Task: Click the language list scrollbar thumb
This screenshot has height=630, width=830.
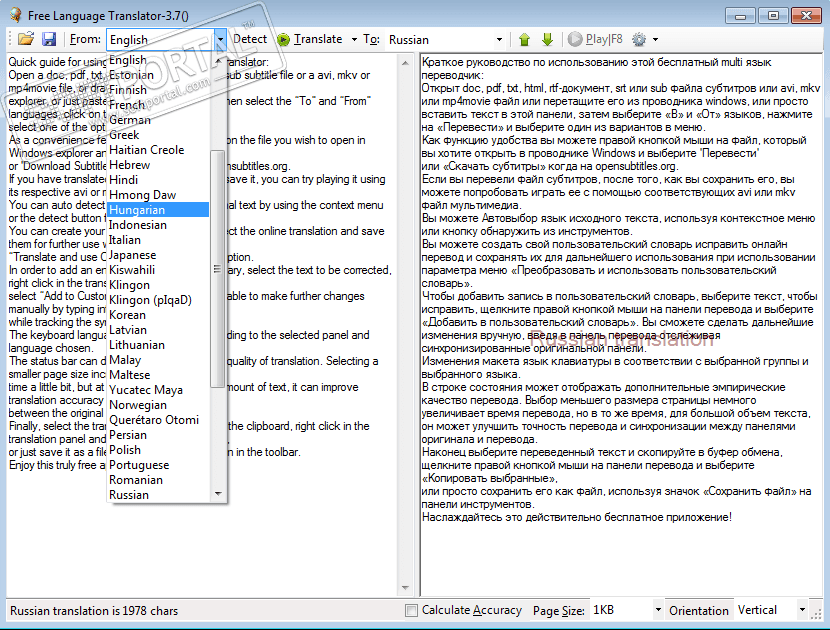Action: [218, 269]
